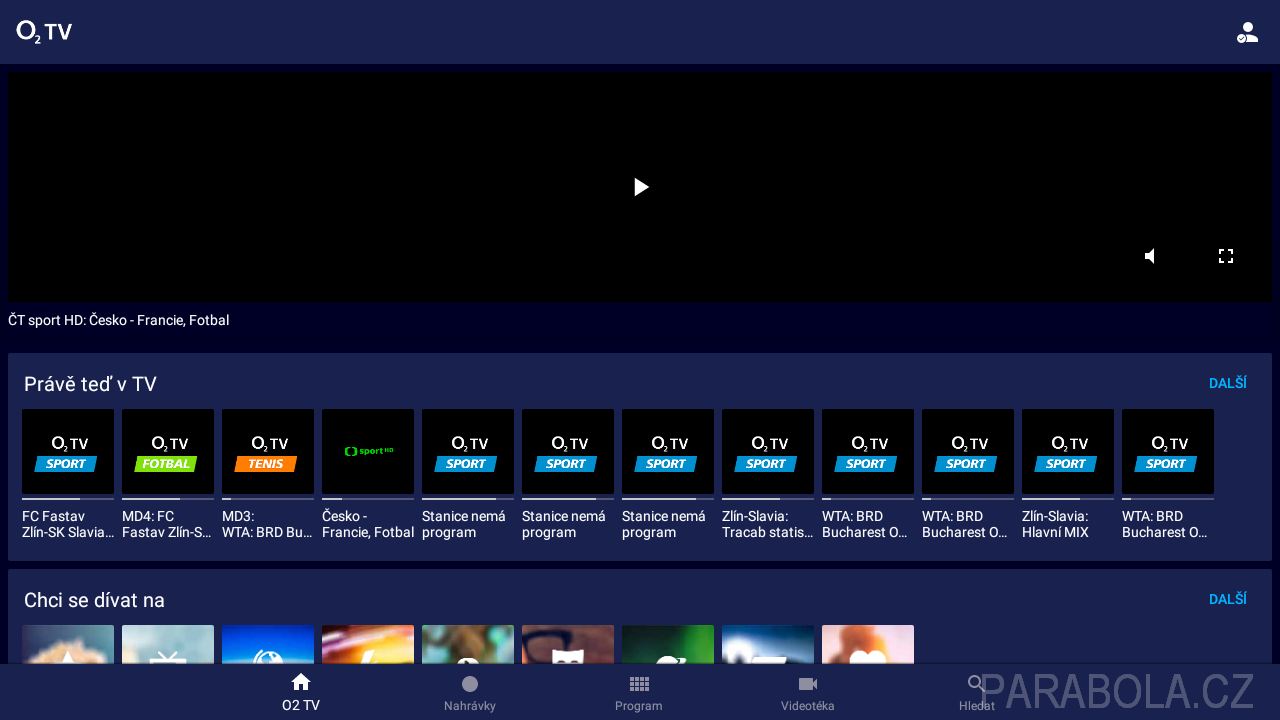
Task: Click DALŠÍ in Chci se dívat na
Action: 1228,599
